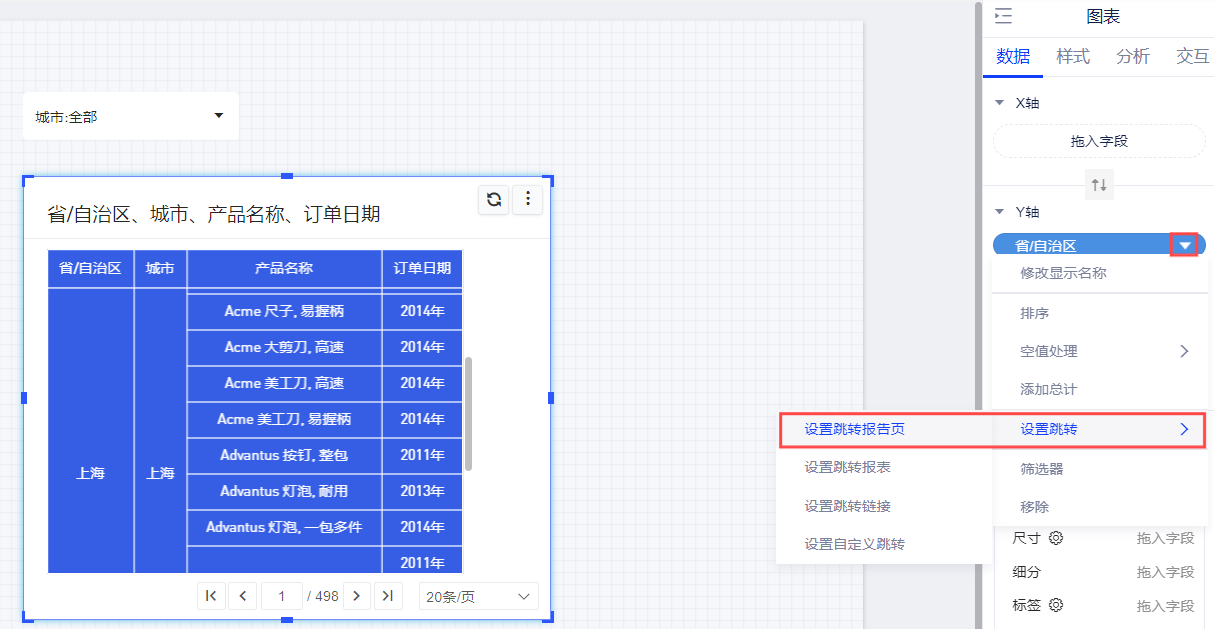Go to the next table page
The image size is (1214, 629).
[357, 596]
